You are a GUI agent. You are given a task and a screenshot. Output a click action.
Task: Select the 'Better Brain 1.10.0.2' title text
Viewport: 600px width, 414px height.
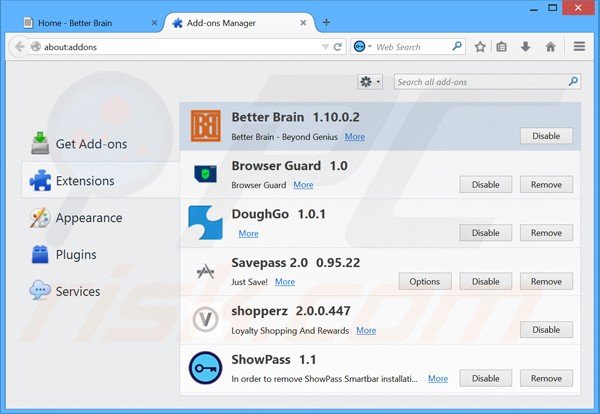point(295,117)
